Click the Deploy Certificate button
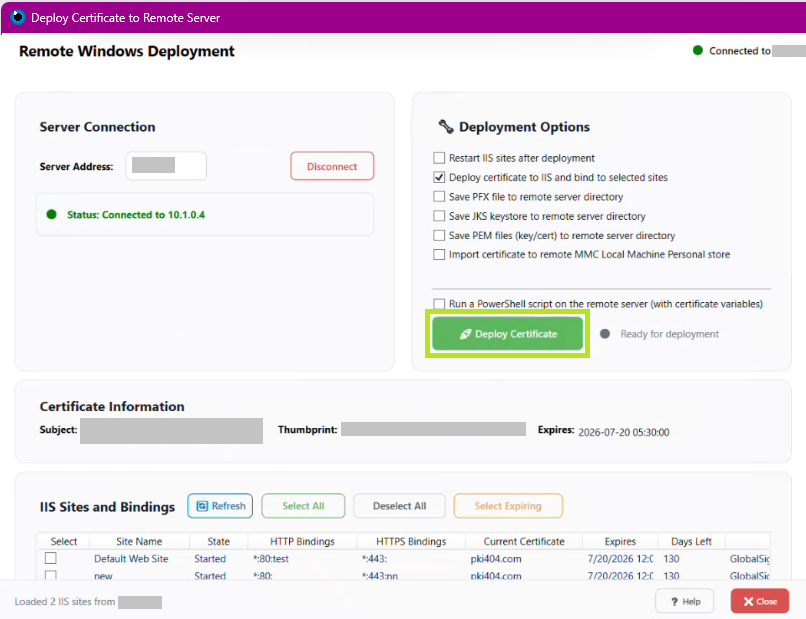This screenshot has height=619, width=806. [507, 334]
